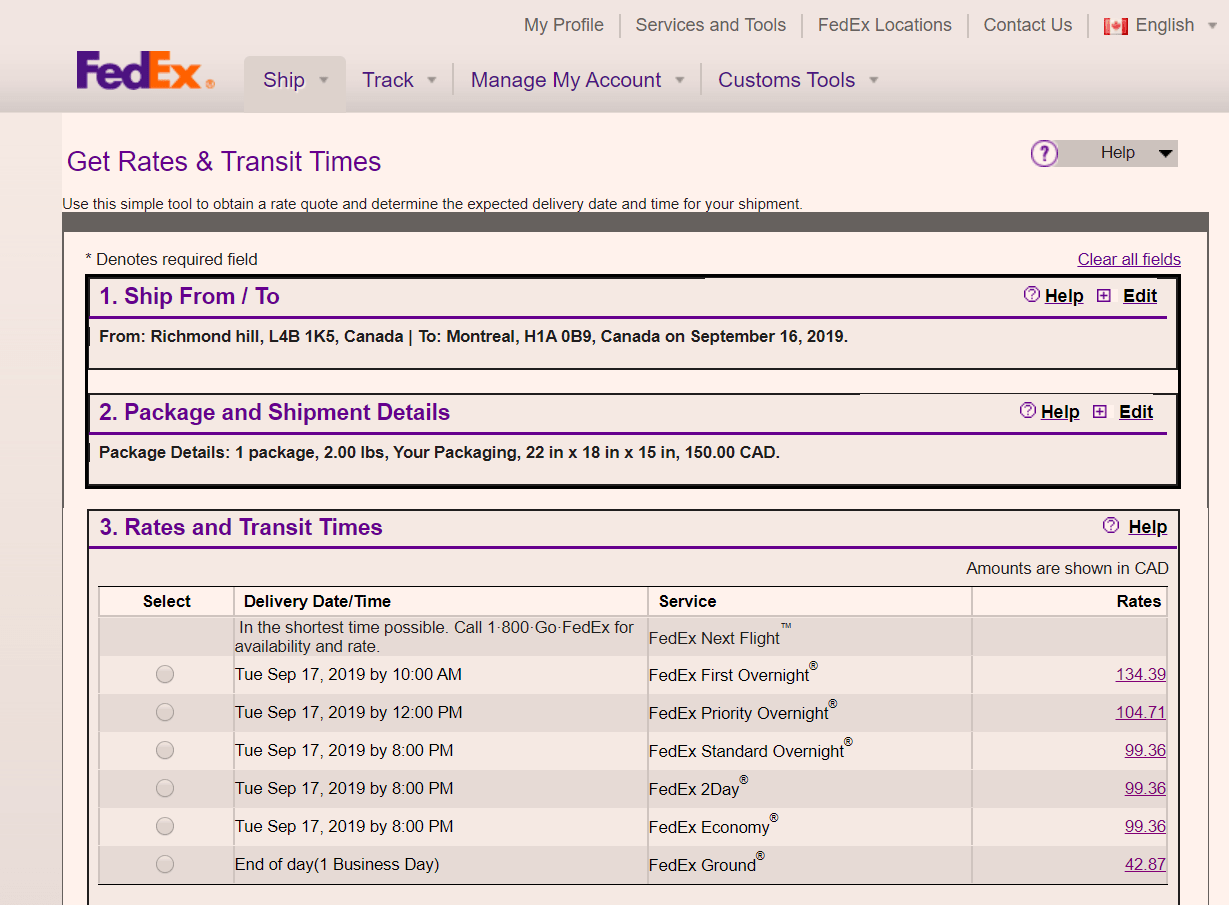Click the help icon in Ship From / To

1032,294
